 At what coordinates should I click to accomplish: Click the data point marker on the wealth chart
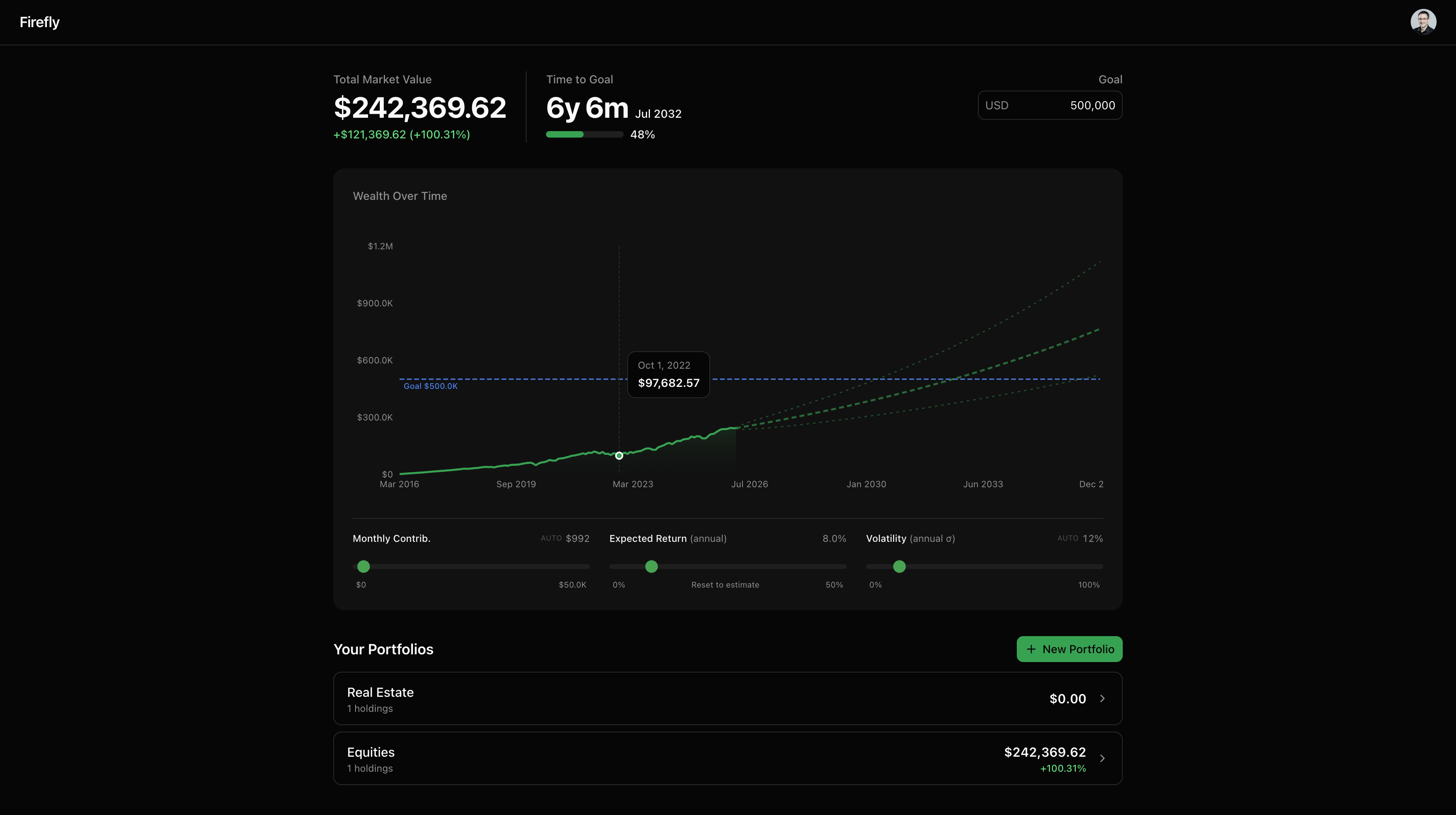(x=619, y=455)
